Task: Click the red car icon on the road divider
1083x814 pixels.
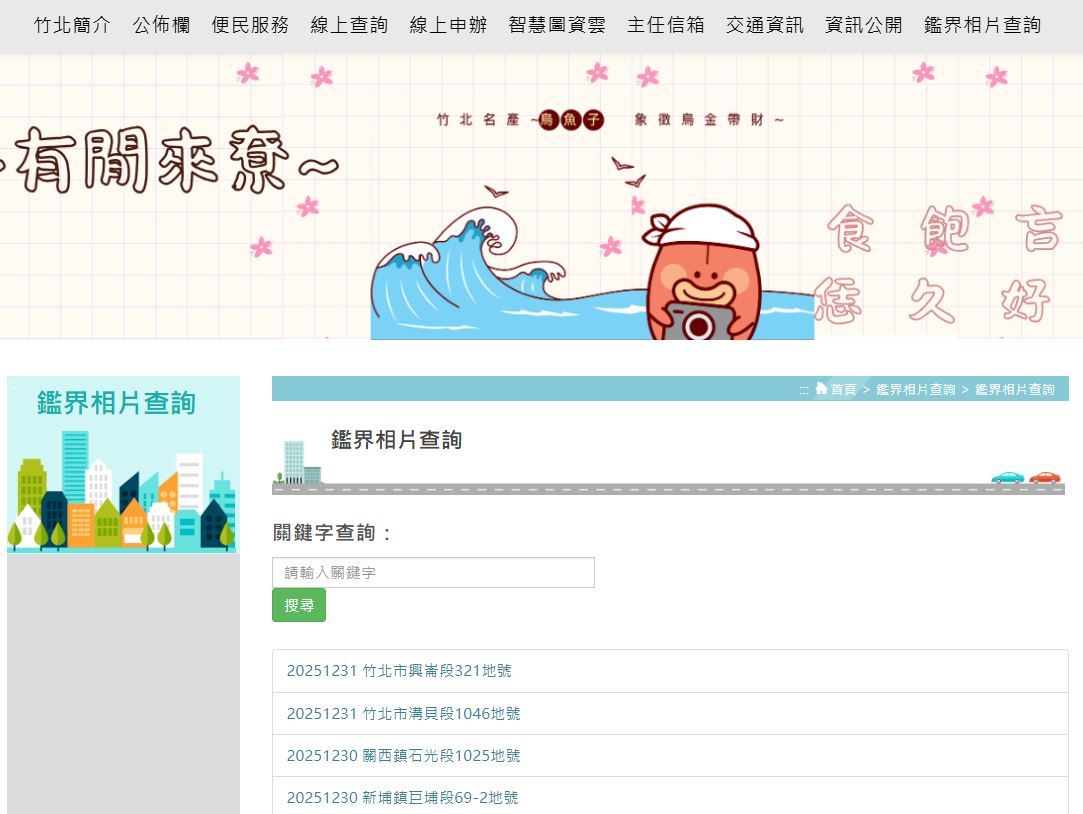Action: click(1045, 477)
